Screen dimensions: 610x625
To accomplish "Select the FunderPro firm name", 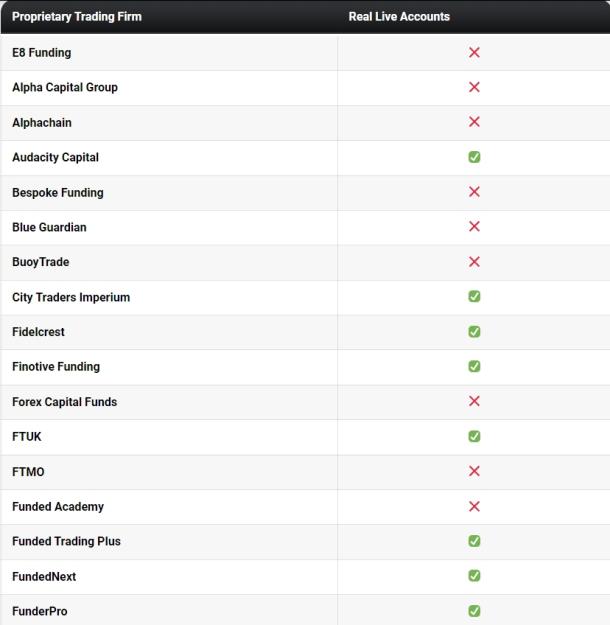I will click(39, 611).
